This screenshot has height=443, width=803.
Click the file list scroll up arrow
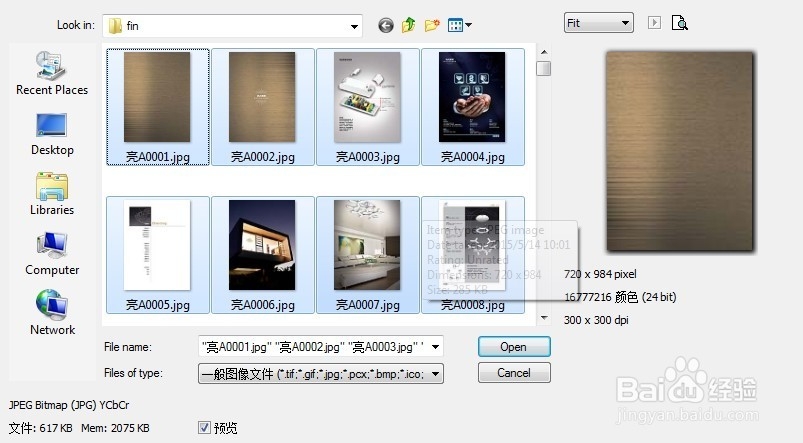point(544,52)
